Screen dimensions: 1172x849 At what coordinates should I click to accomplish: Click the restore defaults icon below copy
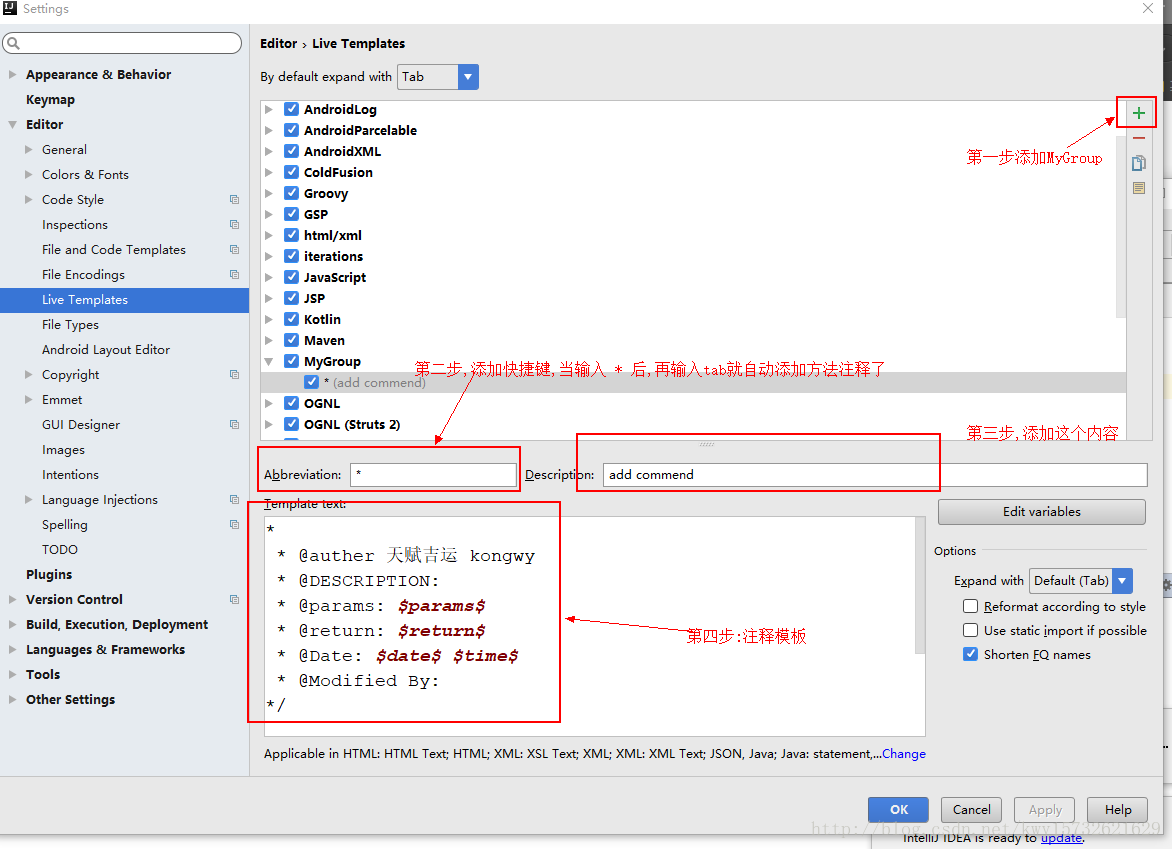tap(1138, 188)
